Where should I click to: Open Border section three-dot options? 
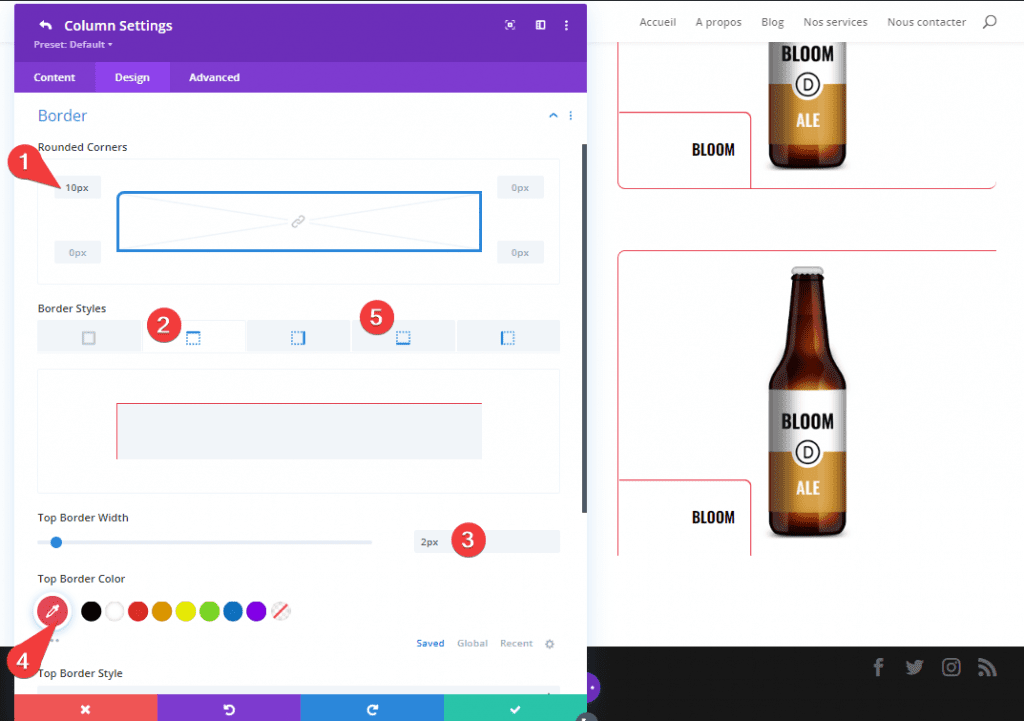click(571, 116)
